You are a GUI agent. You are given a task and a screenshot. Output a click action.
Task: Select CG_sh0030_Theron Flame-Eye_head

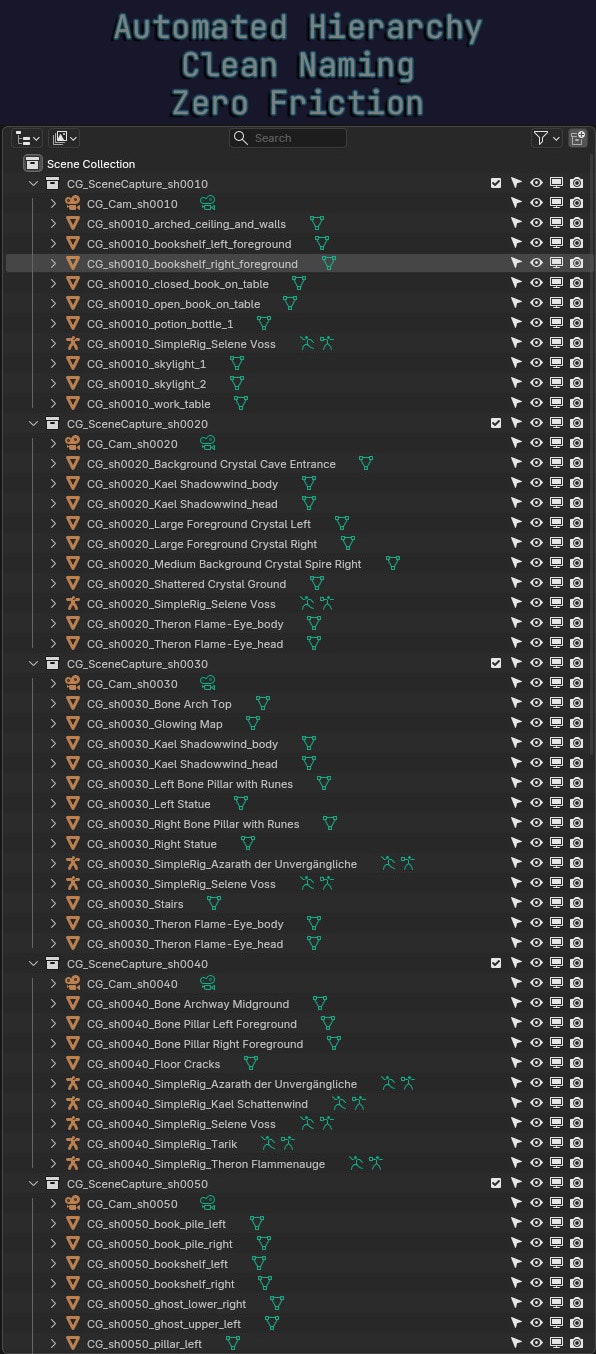pyautogui.click(x=185, y=944)
